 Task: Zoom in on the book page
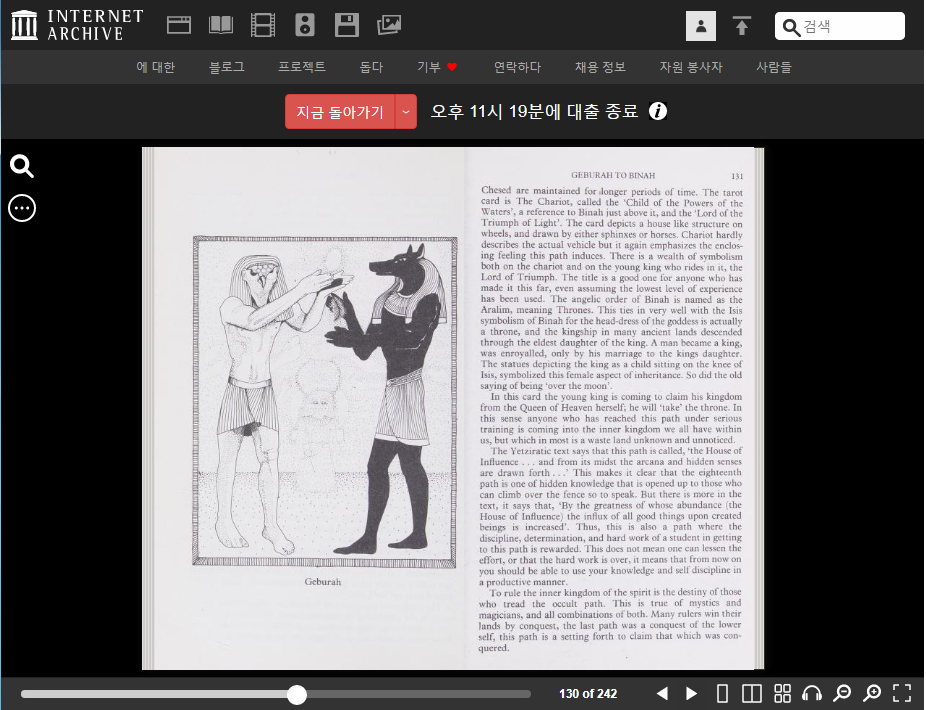click(872, 693)
